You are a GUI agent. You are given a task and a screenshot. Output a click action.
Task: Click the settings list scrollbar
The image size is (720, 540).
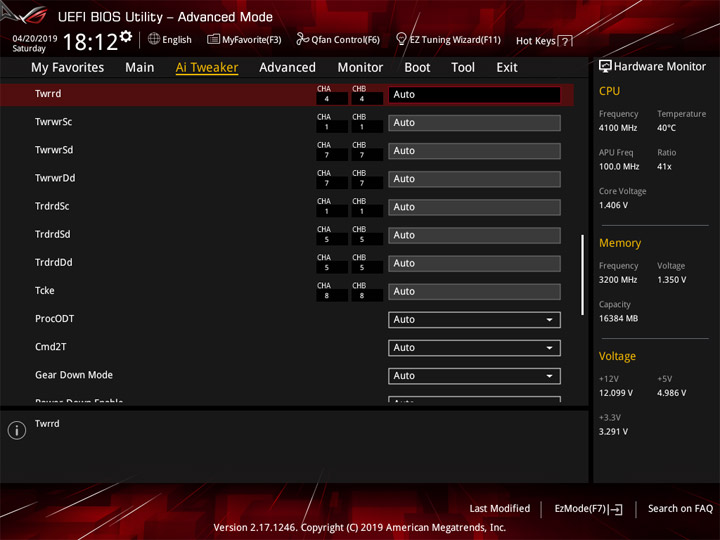tap(582, 275)
